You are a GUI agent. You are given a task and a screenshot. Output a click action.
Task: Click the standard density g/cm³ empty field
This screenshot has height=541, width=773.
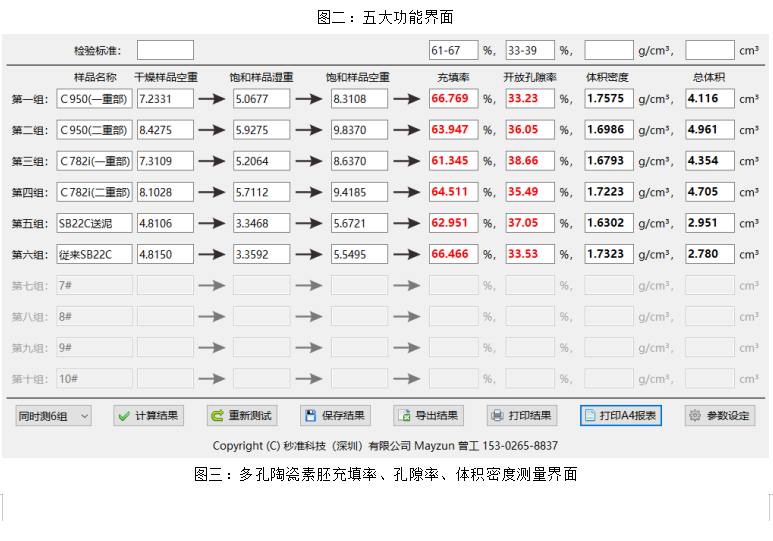608,50
